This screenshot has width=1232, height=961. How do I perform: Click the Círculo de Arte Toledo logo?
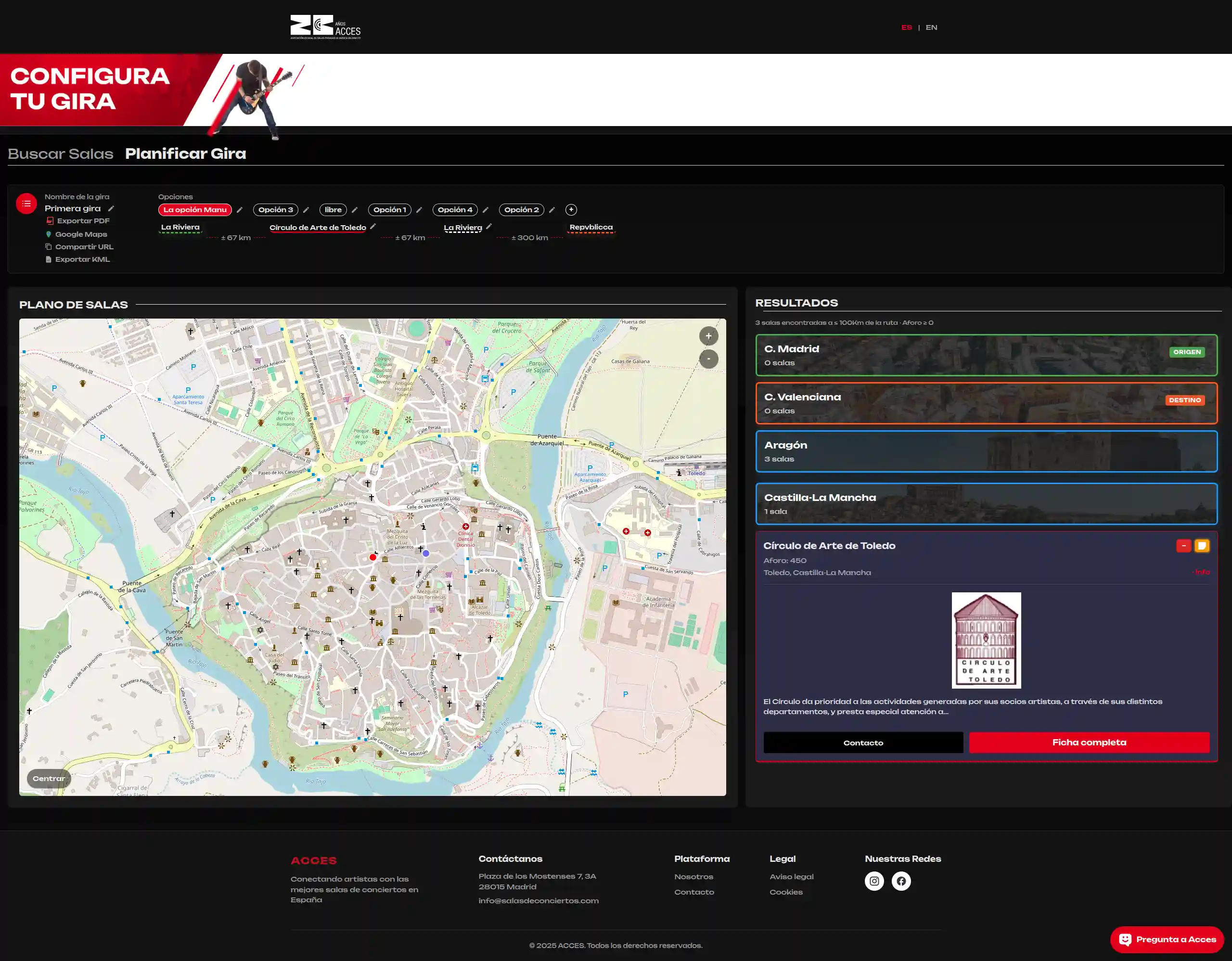pos(986,640)
